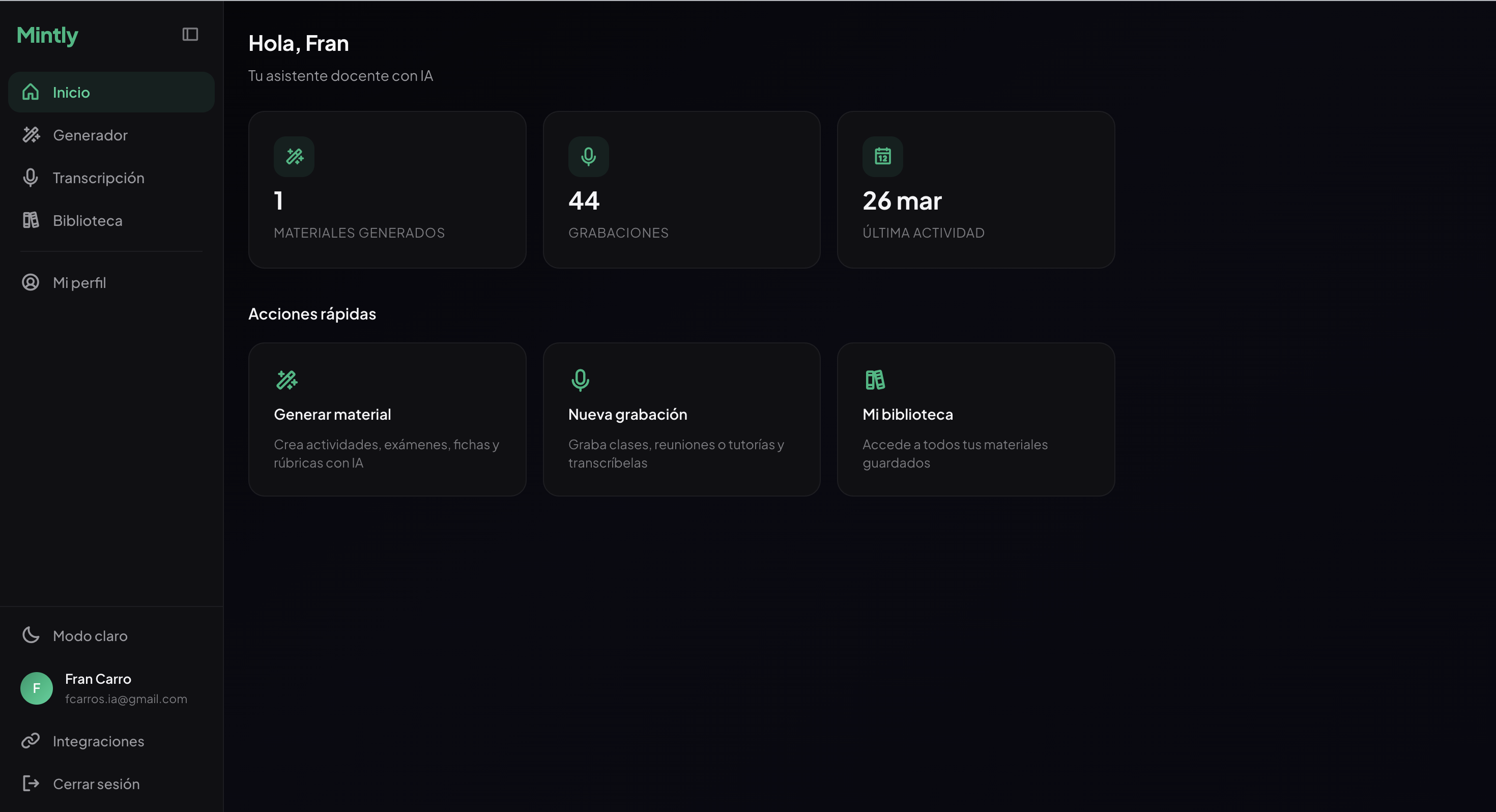1496x812 pixels.
Task: Open Biblioteca from the sidebar navigation
Action: pyautogui.click(x=88, y=220)
